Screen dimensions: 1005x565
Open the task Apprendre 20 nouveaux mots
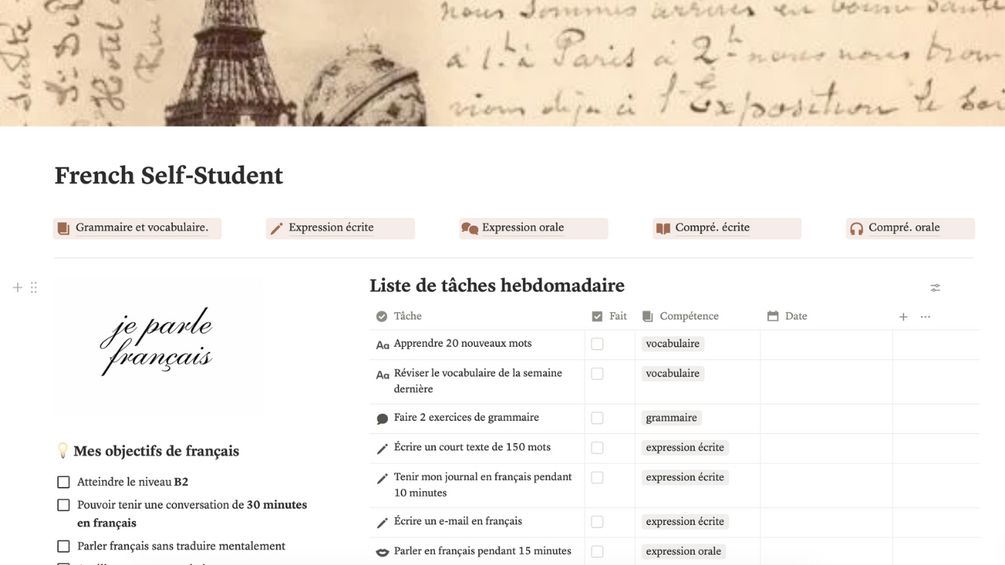(463, 343)
